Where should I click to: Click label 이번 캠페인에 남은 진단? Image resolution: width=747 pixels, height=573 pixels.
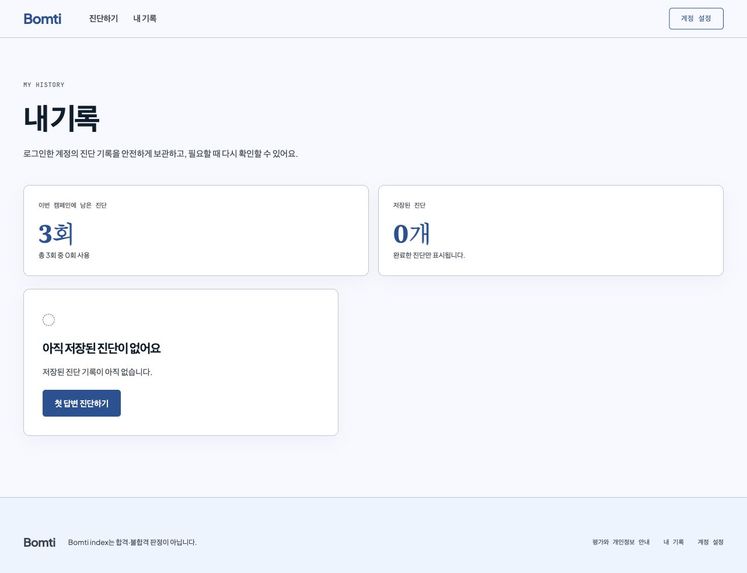72,205
